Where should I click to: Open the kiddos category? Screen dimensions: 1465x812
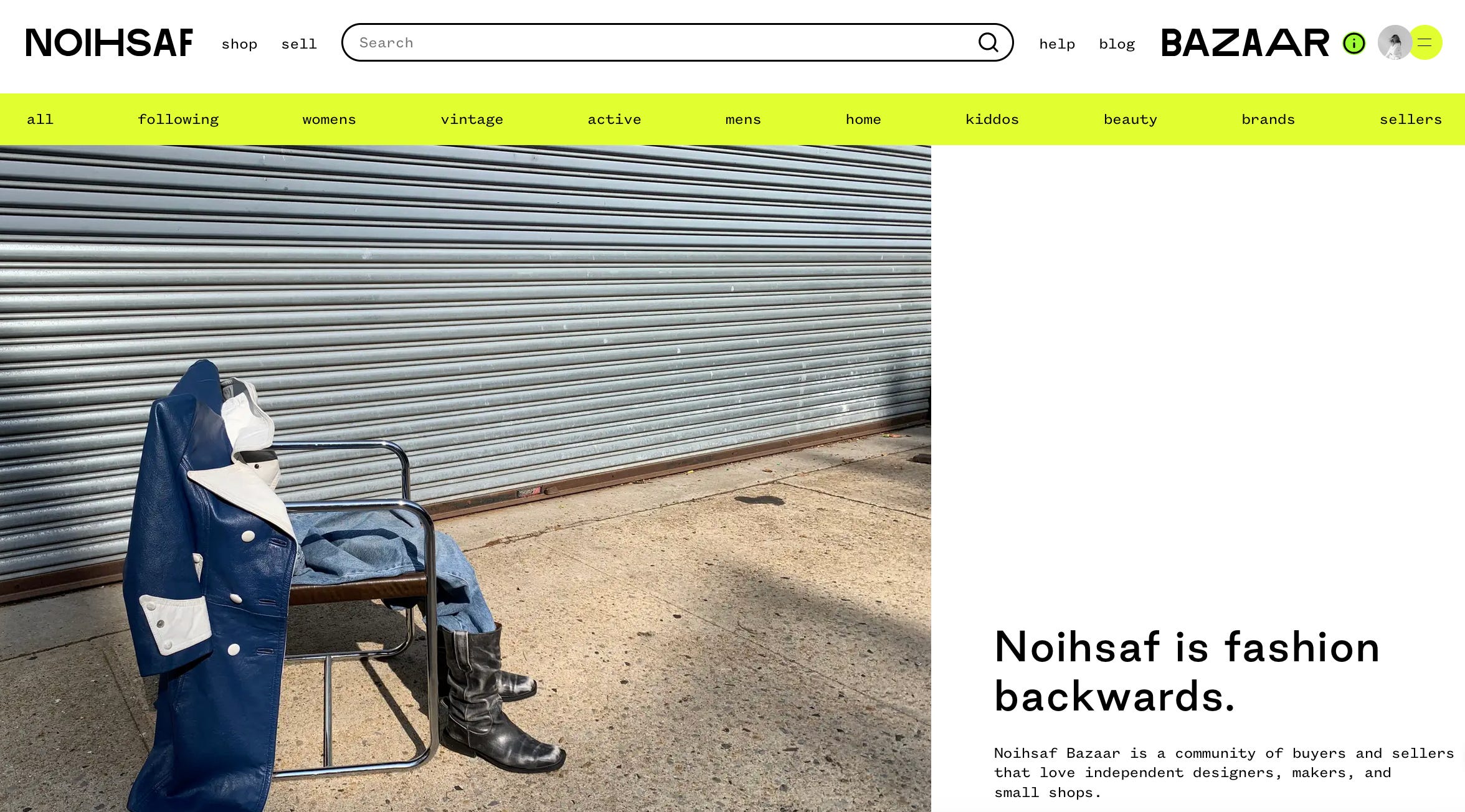992,119
